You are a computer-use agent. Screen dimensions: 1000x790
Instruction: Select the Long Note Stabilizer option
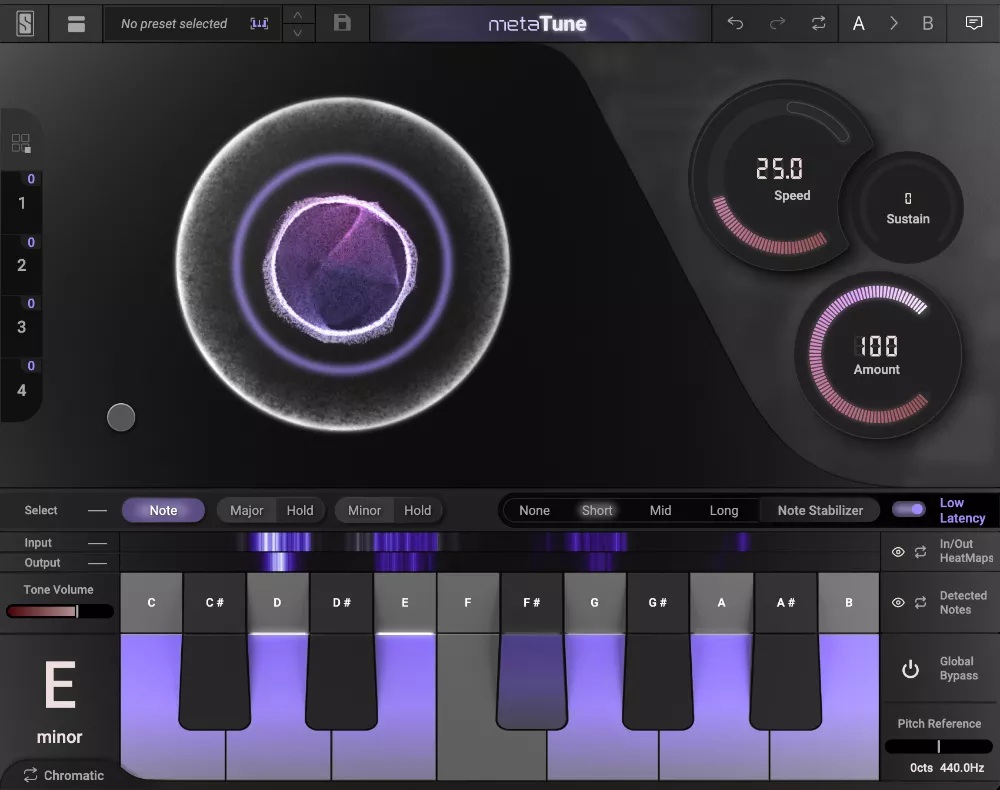723,510
